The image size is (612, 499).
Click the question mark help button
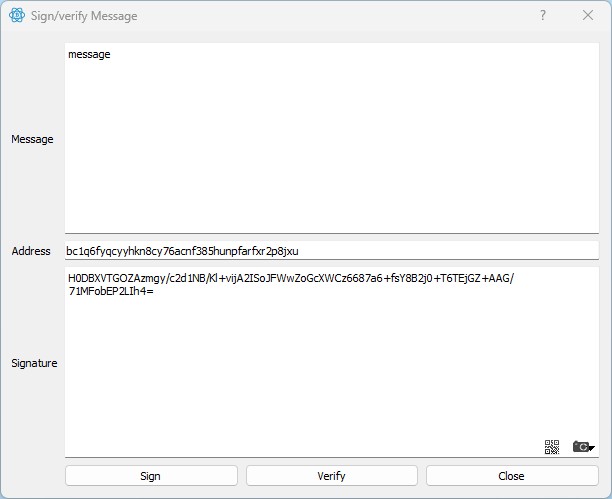click(x=543, y=16)
